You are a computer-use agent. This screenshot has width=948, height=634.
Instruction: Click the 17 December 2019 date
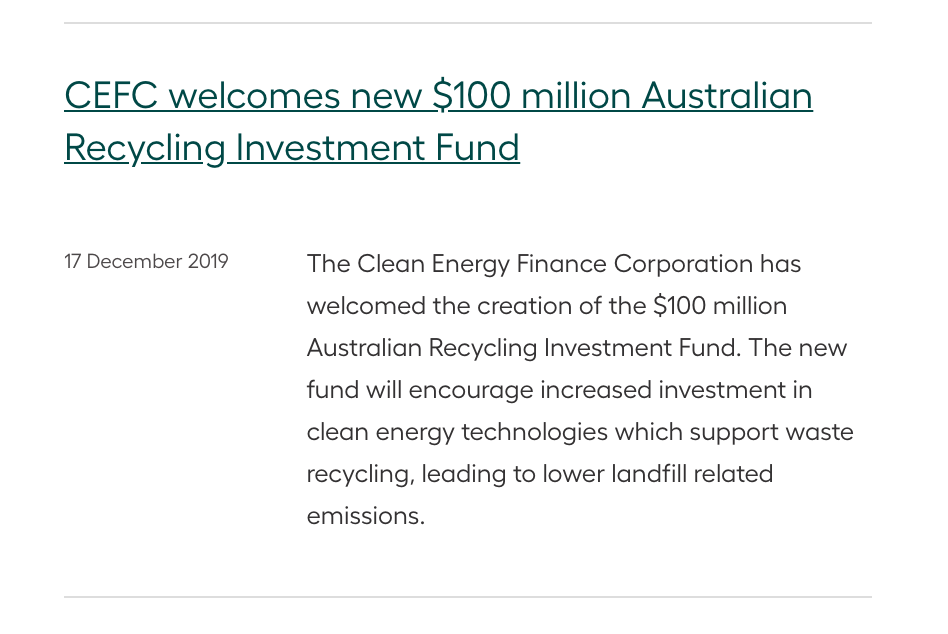[146, 262]
